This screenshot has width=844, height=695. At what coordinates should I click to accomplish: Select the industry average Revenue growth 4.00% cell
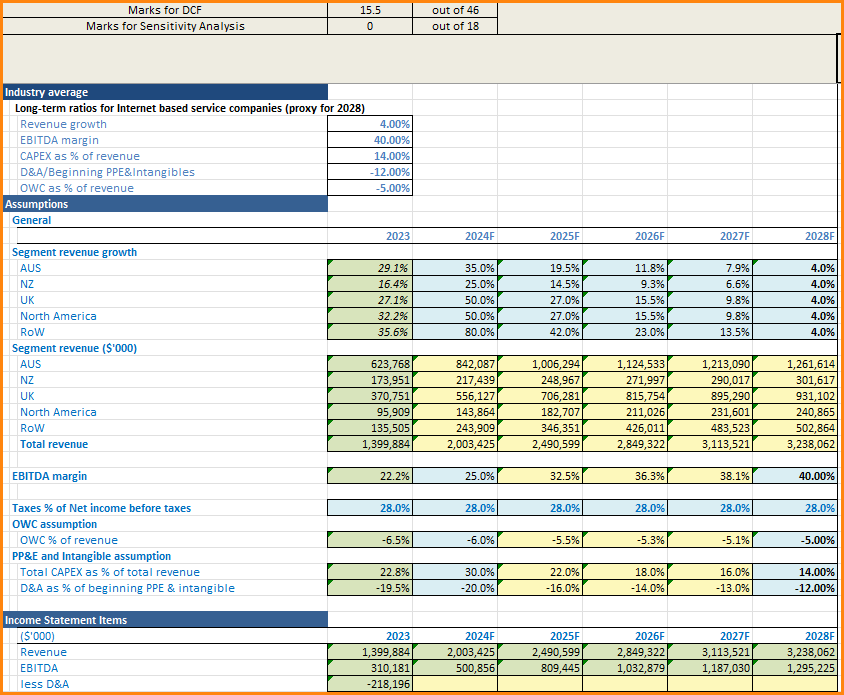pos(370,124)
